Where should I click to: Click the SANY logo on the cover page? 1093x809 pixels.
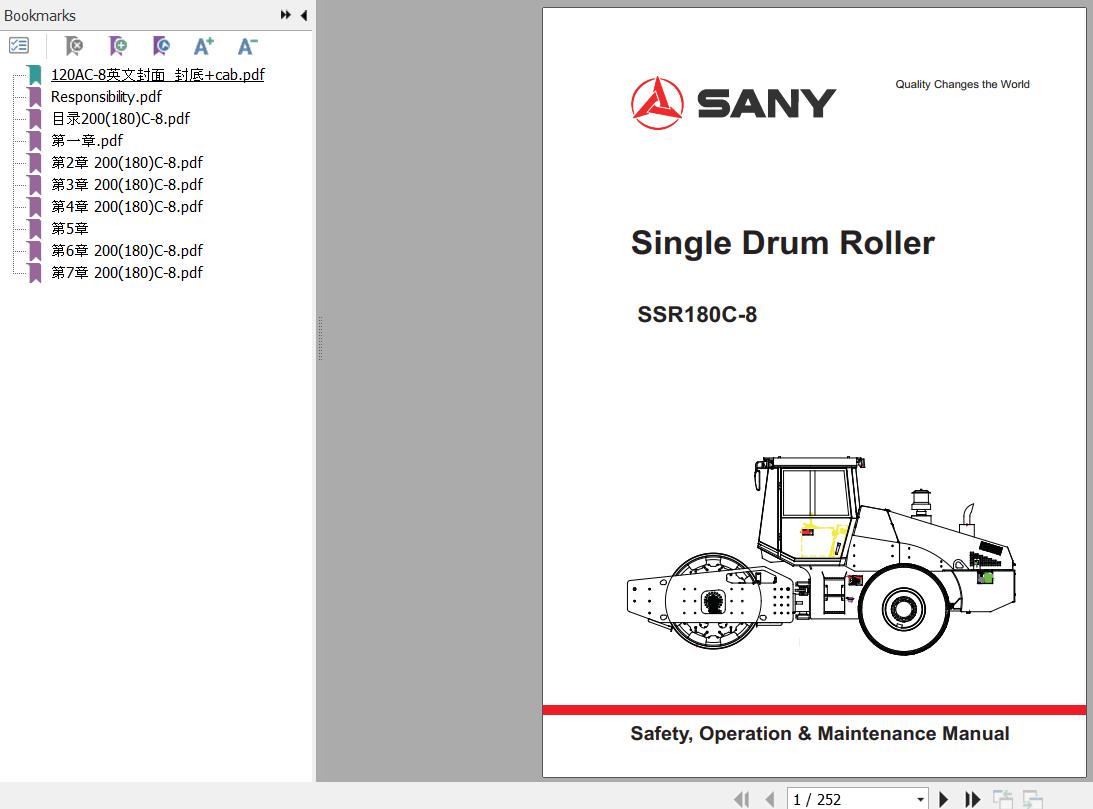click(x=733, y=103)
